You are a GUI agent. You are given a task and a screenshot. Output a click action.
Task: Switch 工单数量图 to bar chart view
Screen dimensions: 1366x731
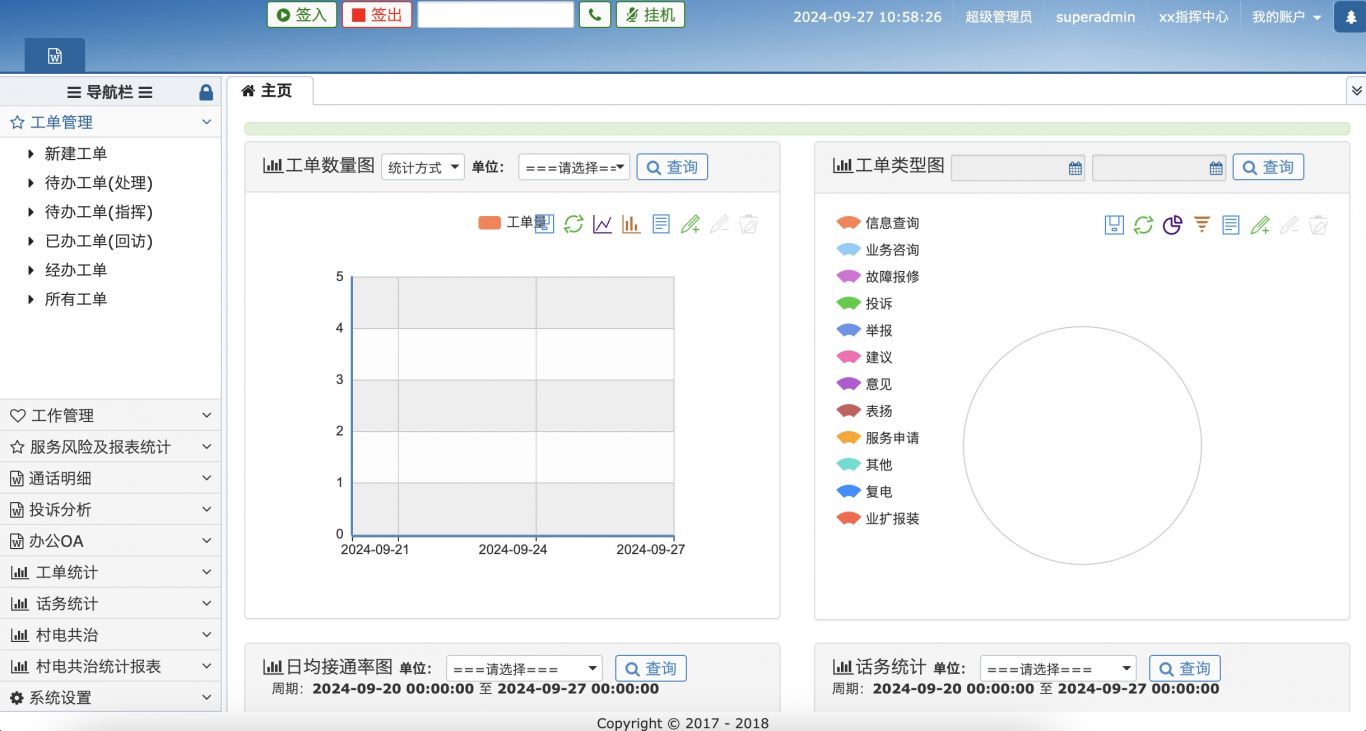point(631,224)
